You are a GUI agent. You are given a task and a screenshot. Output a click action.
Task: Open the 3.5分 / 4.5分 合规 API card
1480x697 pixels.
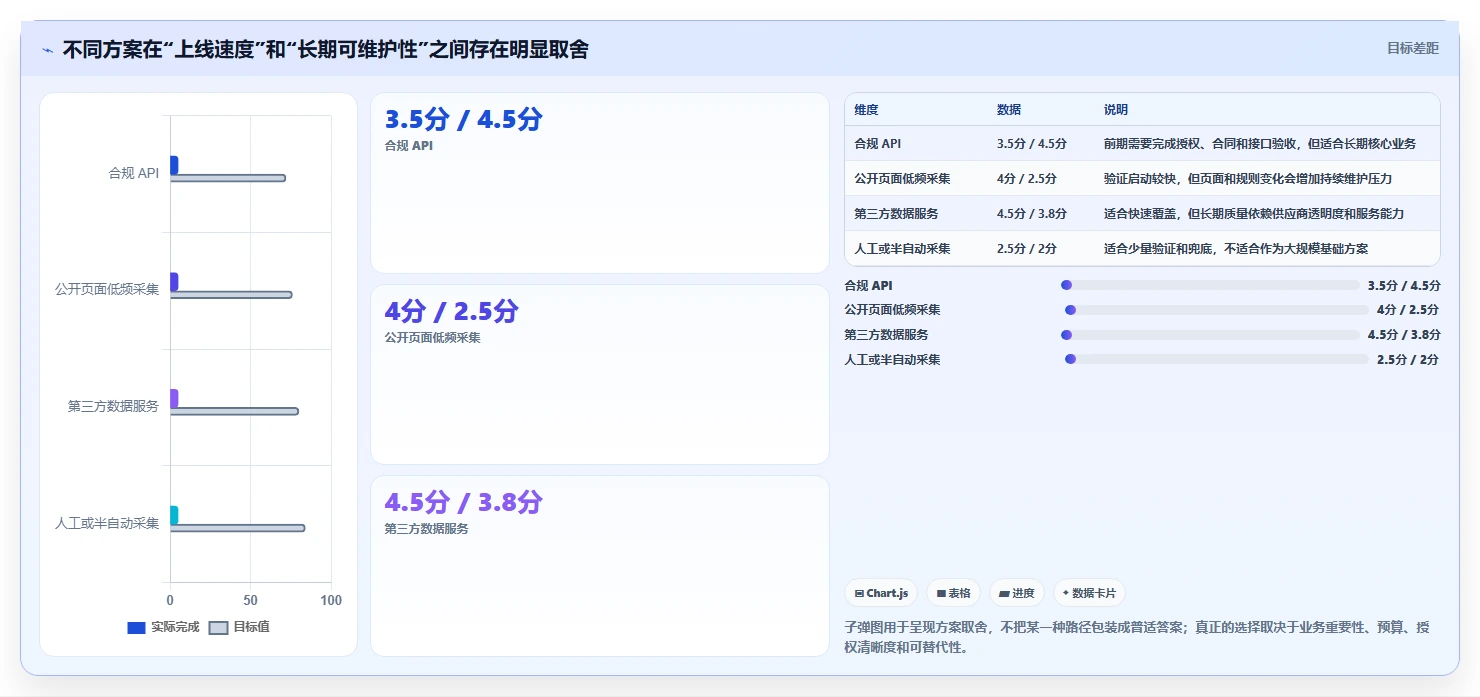point(600,183)
